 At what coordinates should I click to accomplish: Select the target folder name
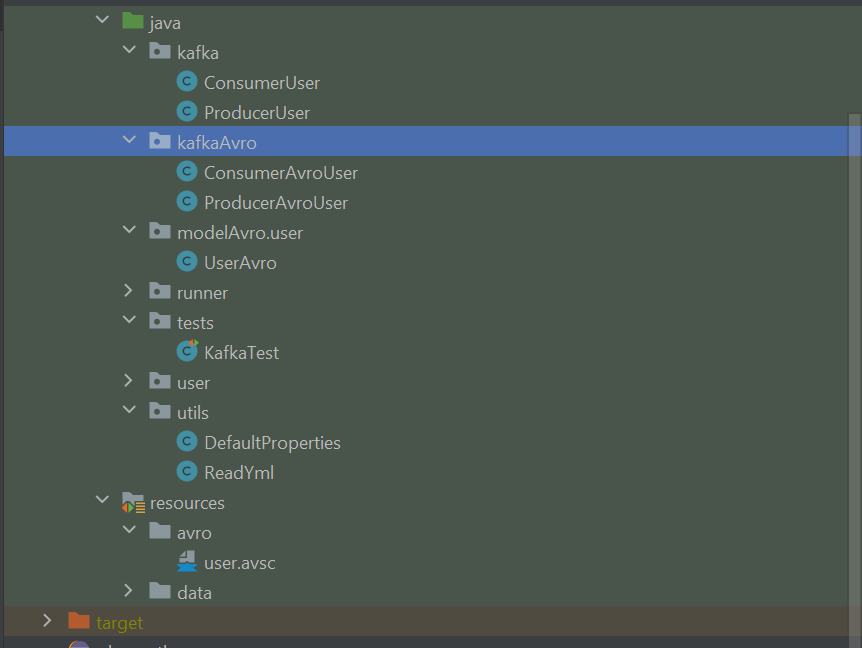(x=119, y=623)
